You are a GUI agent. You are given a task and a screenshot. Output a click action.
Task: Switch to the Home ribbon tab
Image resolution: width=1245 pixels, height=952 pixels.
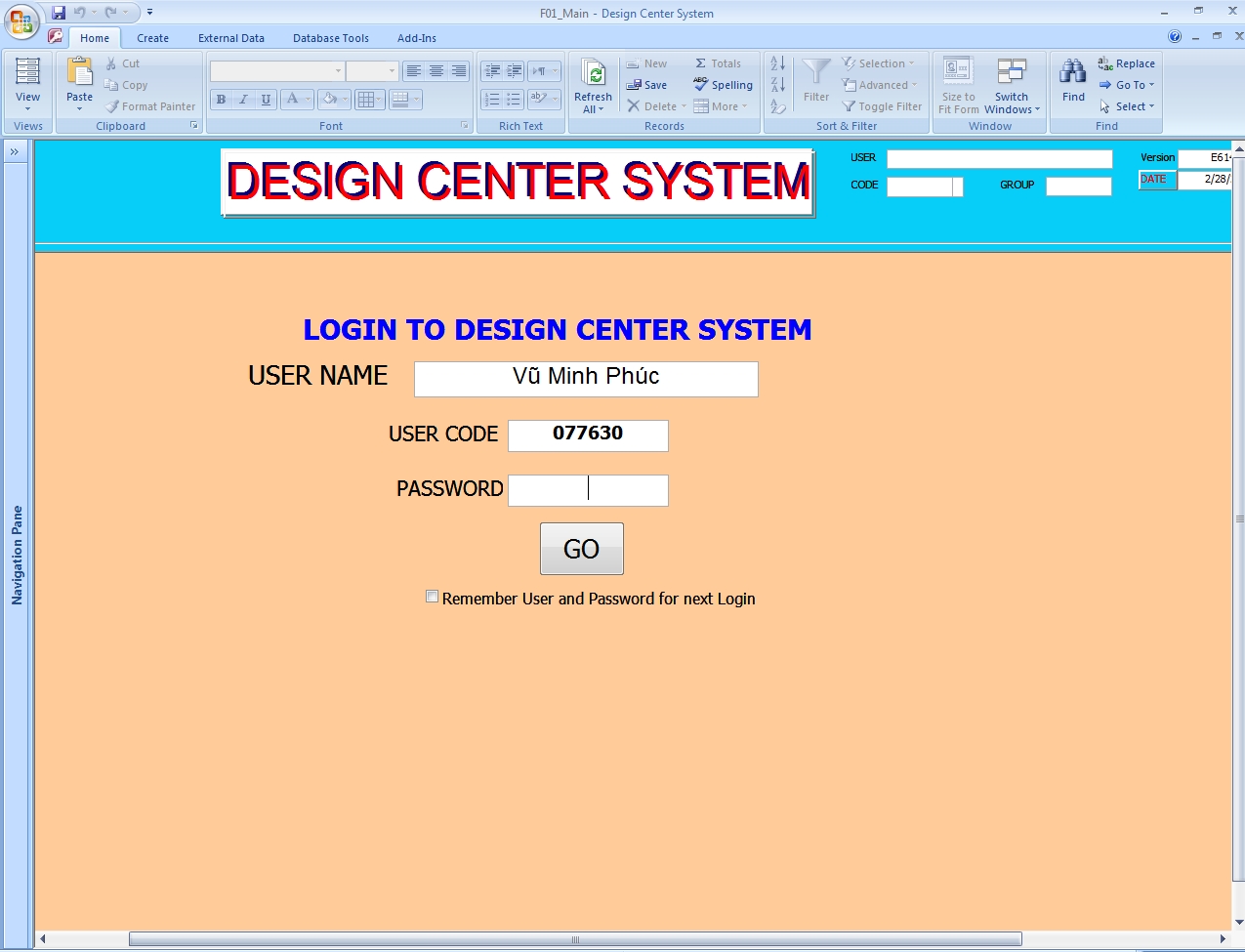95,38
